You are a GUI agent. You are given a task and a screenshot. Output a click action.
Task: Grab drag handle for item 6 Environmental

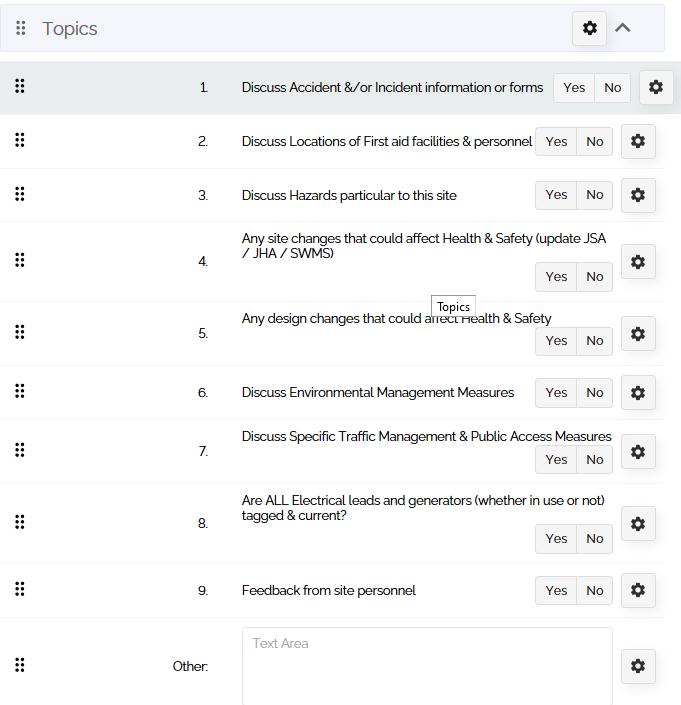tap(20, 391)
